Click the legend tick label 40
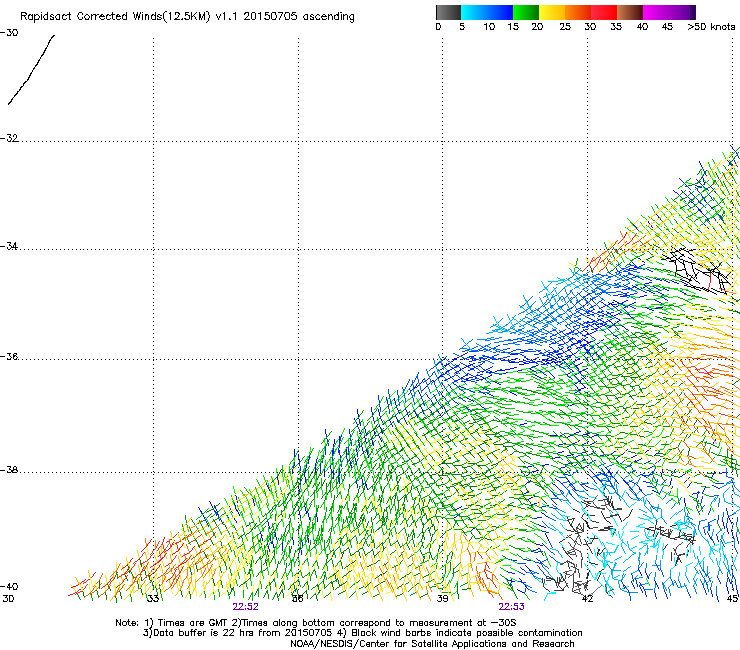Viewport: 740px width, 650px height. click(642, 27)
